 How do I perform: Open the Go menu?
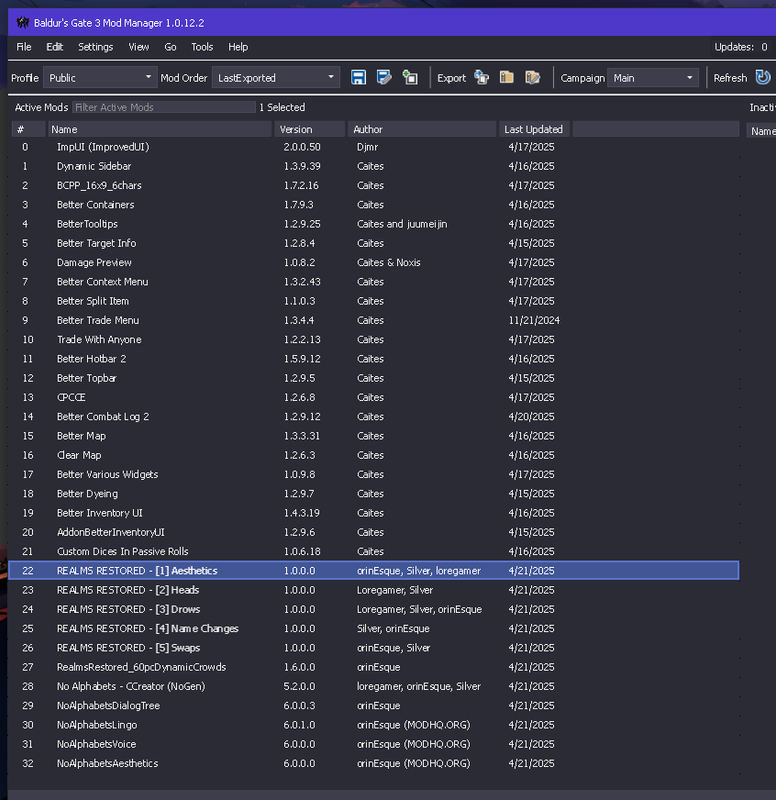[x=170, y=47]
